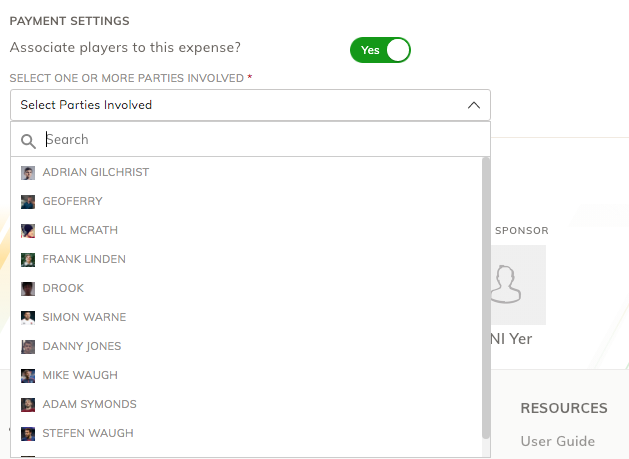
Task: Click Geoferry's avatar icon
Action: click(x=28, y=202)
